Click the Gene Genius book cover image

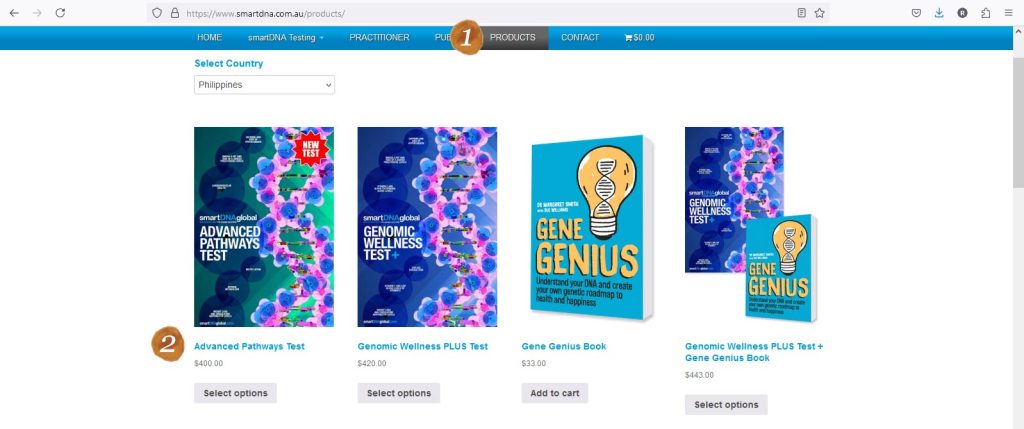tap(588, 227)
